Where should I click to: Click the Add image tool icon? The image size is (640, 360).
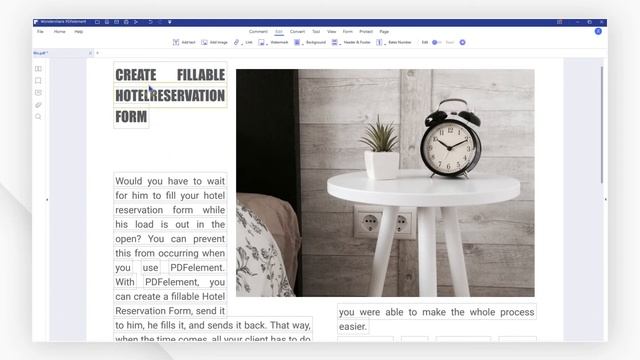pyautogui.click(x=204, y=42)
